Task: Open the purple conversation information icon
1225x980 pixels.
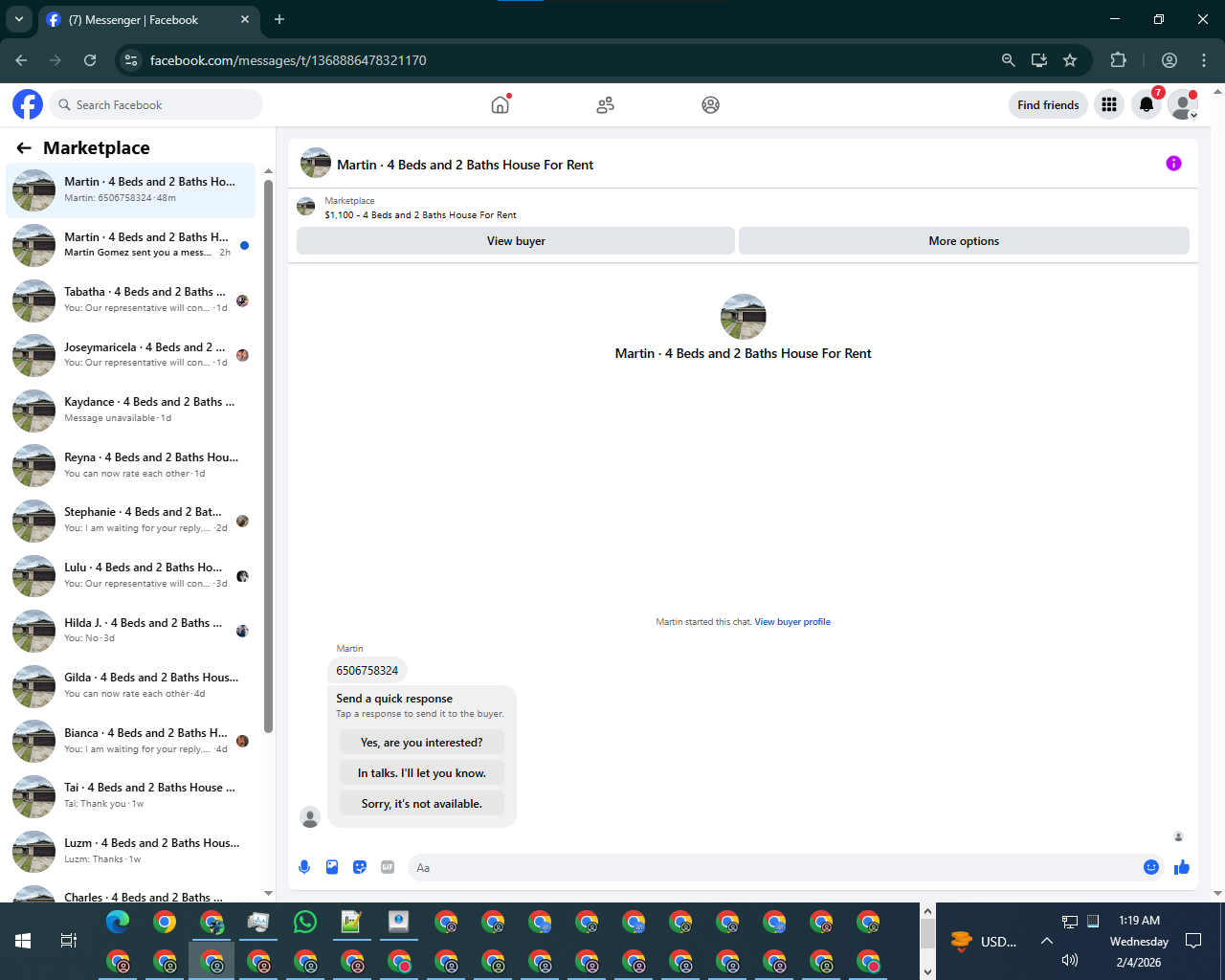Action: pos(1173,164)
